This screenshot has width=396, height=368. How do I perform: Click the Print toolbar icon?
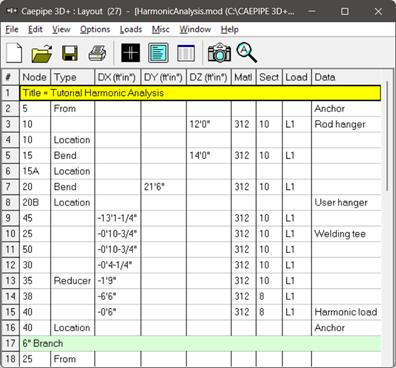coord(97,53)
